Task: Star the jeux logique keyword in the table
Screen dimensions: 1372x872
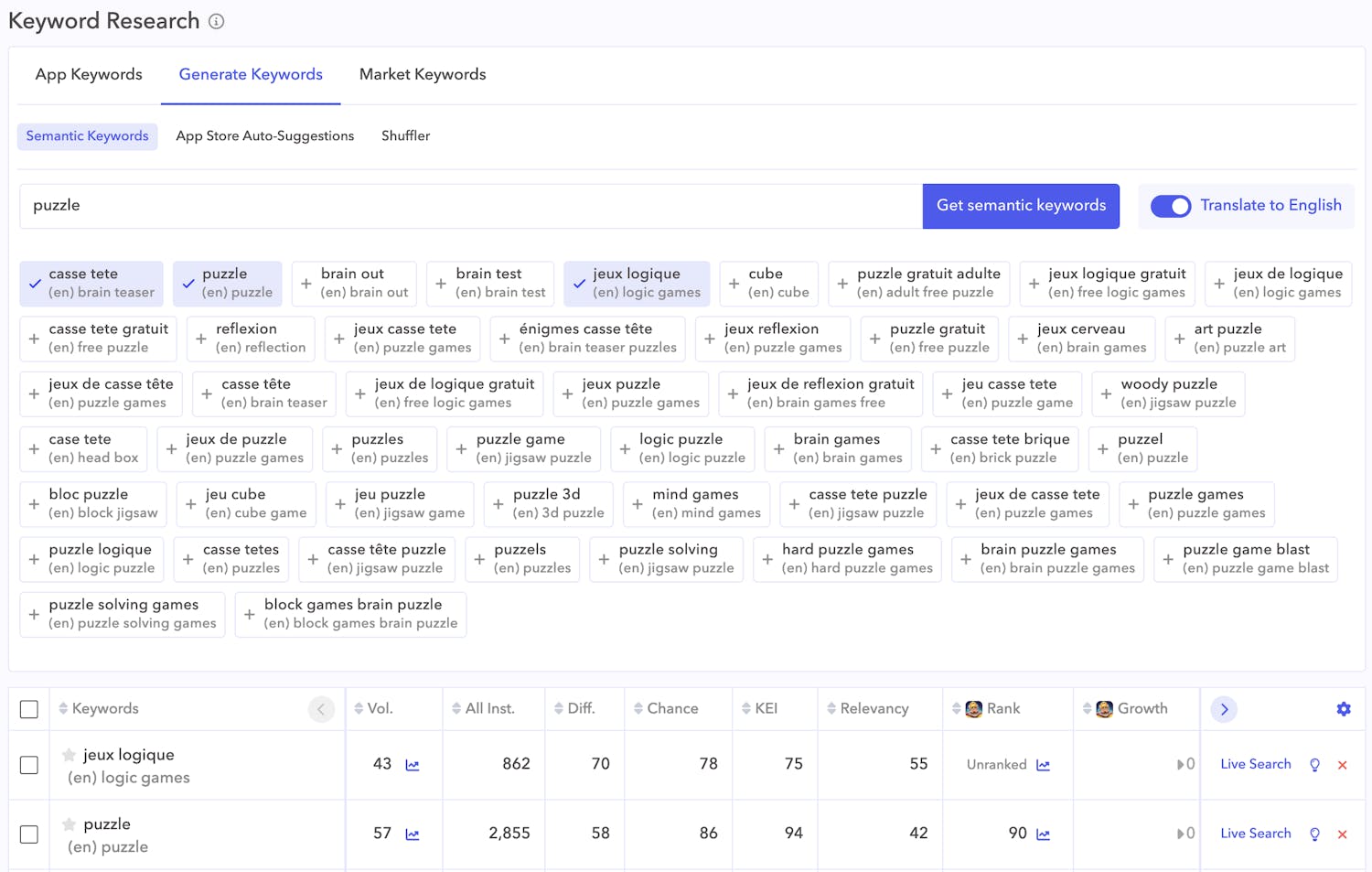Action: pyautogui.click(x=69, y=755)
